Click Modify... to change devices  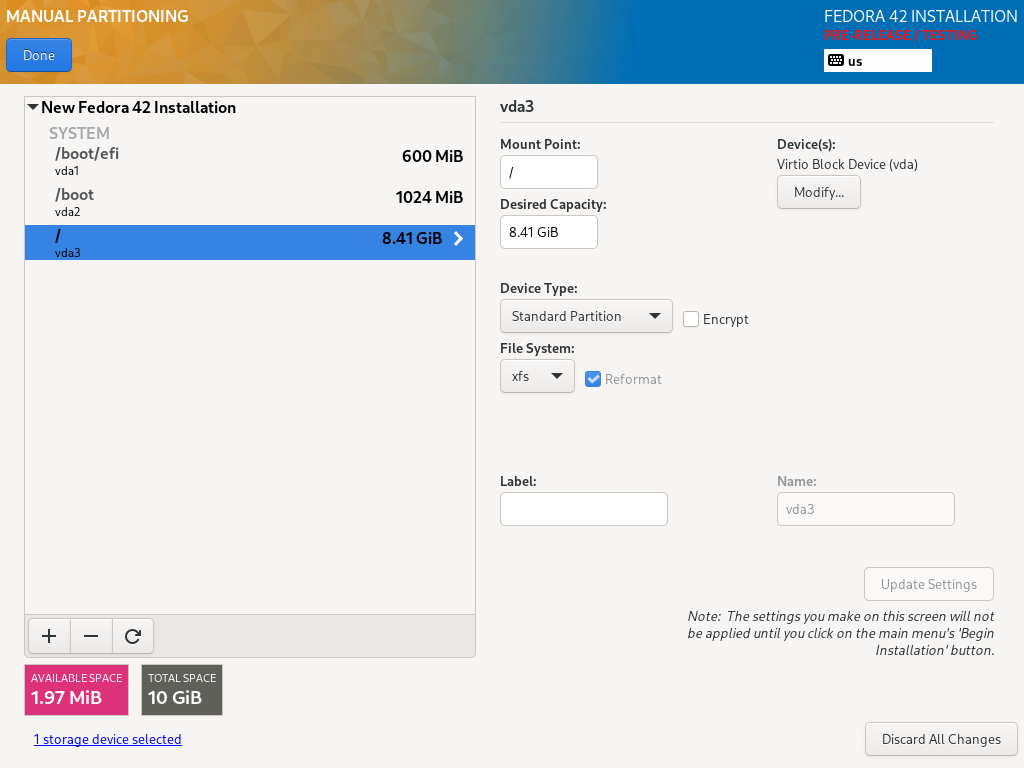pyautogui.click(x=819, y=193)
